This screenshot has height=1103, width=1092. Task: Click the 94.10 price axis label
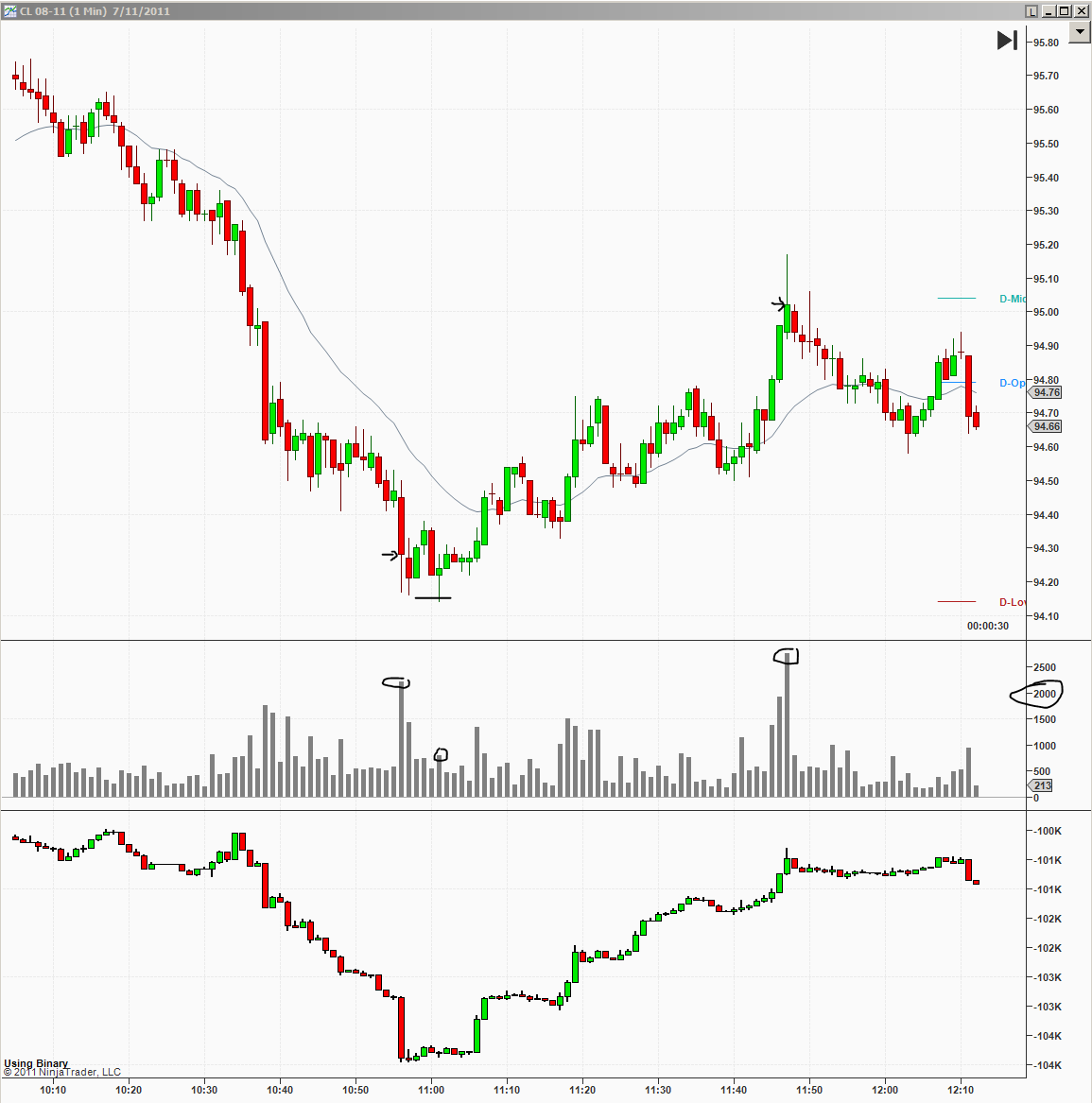point(1046,616)
